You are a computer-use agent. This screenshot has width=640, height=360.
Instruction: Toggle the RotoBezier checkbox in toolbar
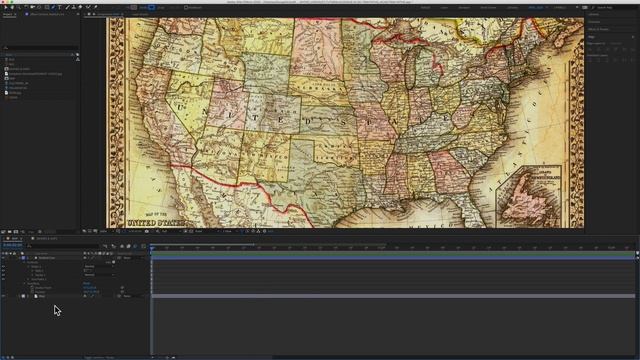point(186,7)
